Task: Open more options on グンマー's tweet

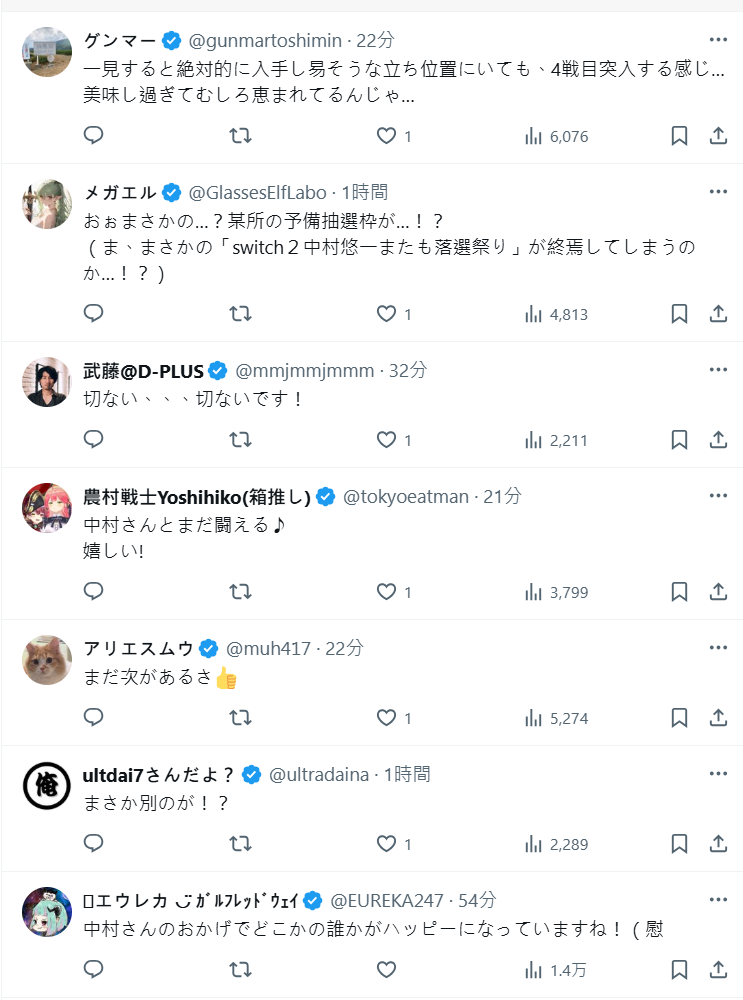Action: click(x=718, y=40)
